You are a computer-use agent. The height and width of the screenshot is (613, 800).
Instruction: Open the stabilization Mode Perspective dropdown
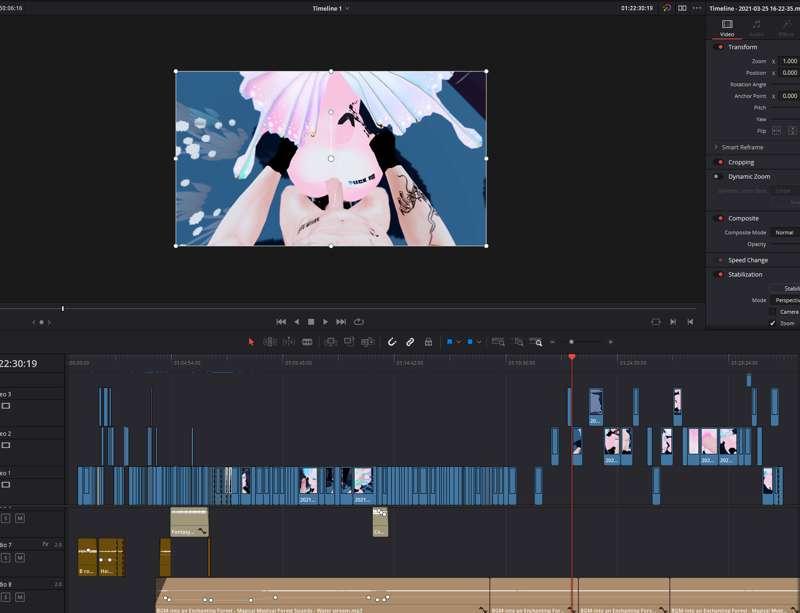[785, 300]
